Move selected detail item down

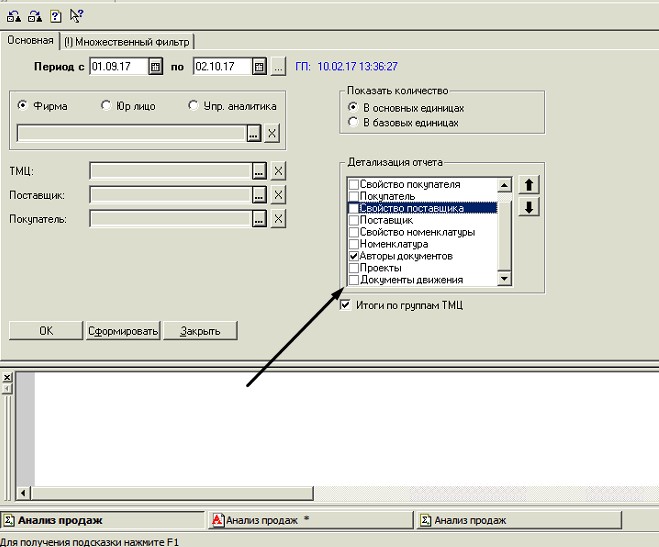[531, 207]
